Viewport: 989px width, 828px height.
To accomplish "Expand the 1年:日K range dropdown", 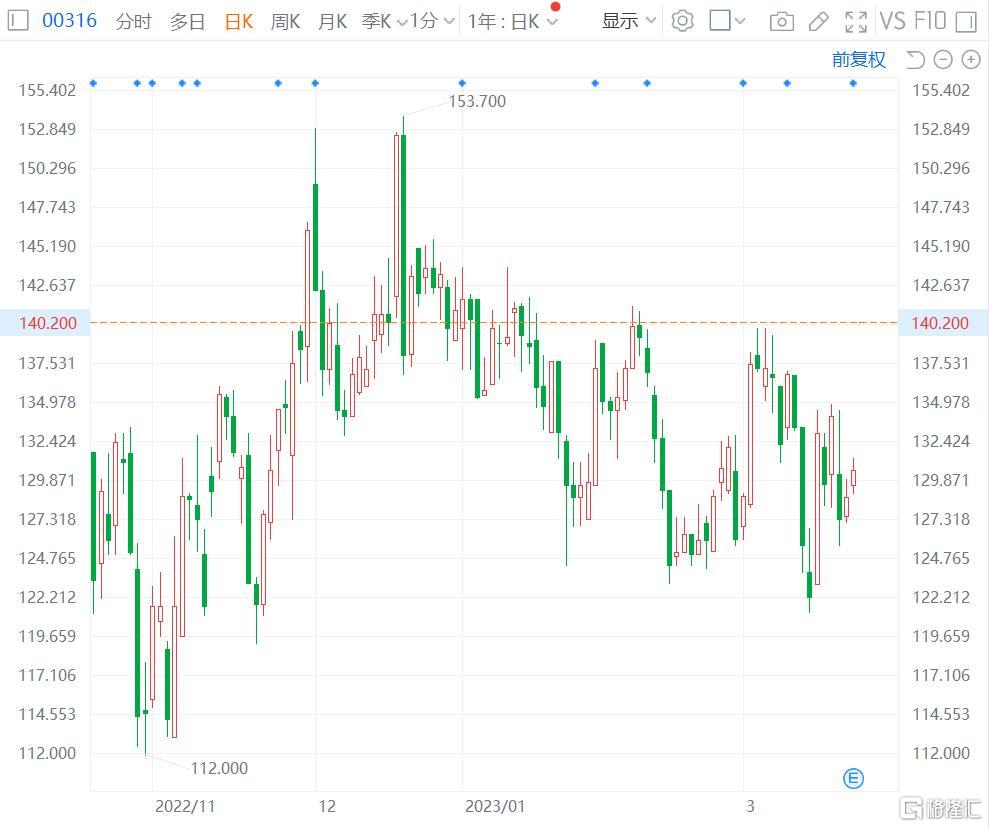I will [x=512, y=21].
